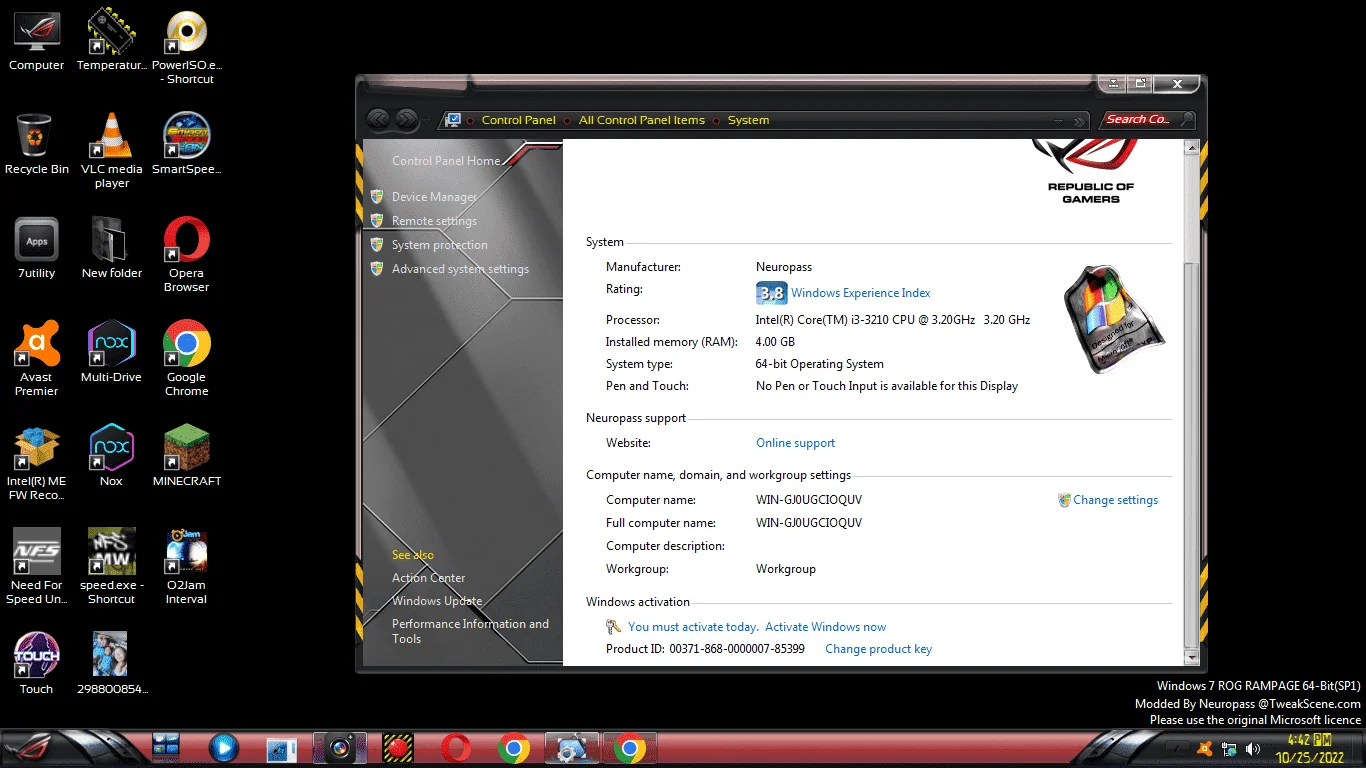Screen dimensions: 1366x768
Task: Click Change product key link
Action: [878, 649]
